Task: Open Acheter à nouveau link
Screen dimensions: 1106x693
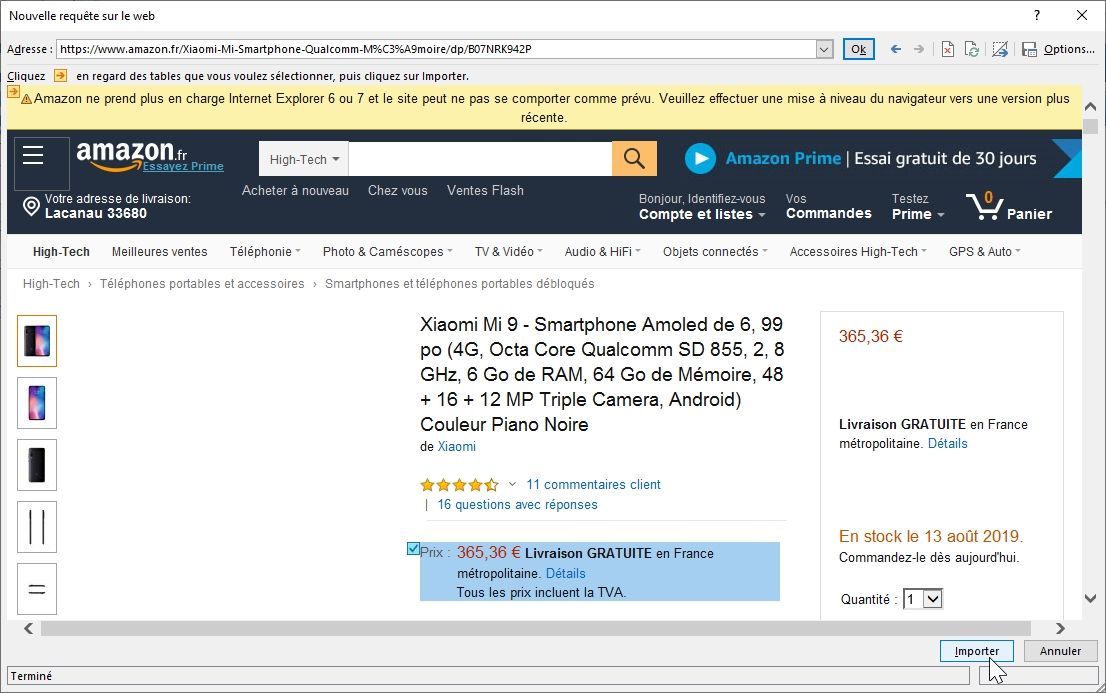Action: pyautogui.click(x=295, y=191)
